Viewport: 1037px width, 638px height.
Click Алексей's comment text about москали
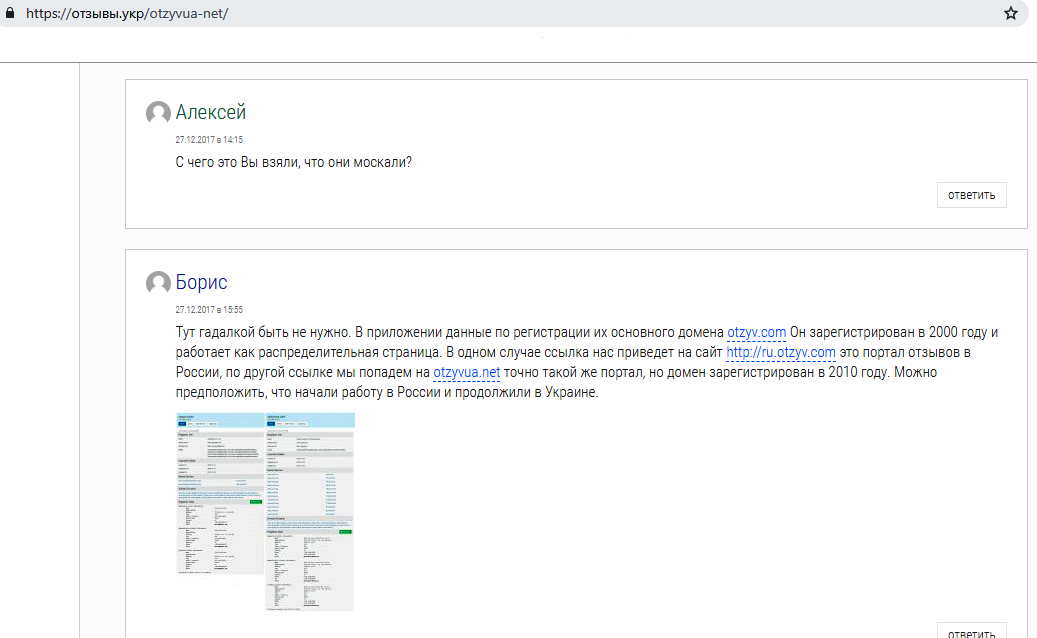click(x=294, y=162)
